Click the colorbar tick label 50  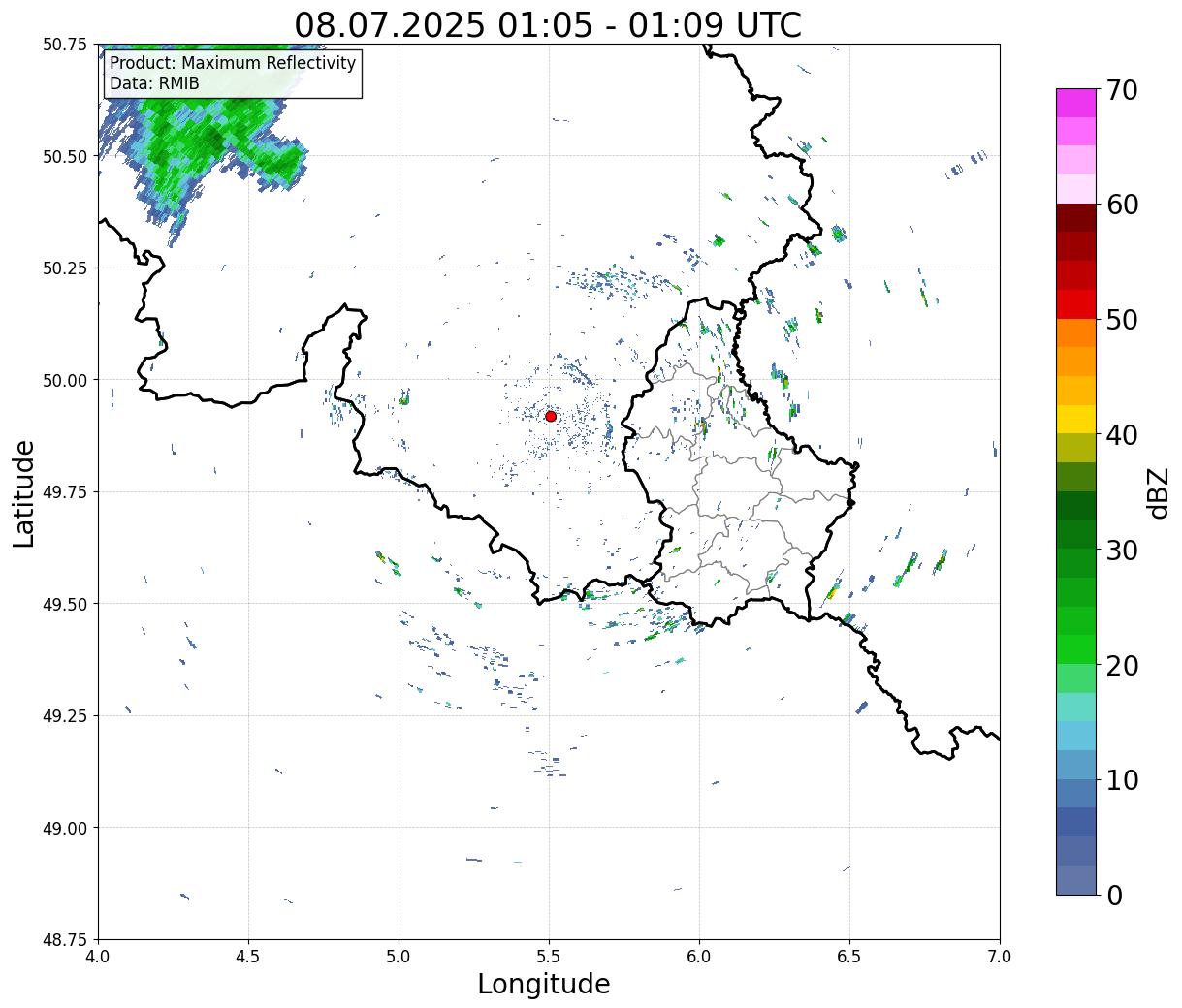pyautogui.click(x=1122, y=320)
